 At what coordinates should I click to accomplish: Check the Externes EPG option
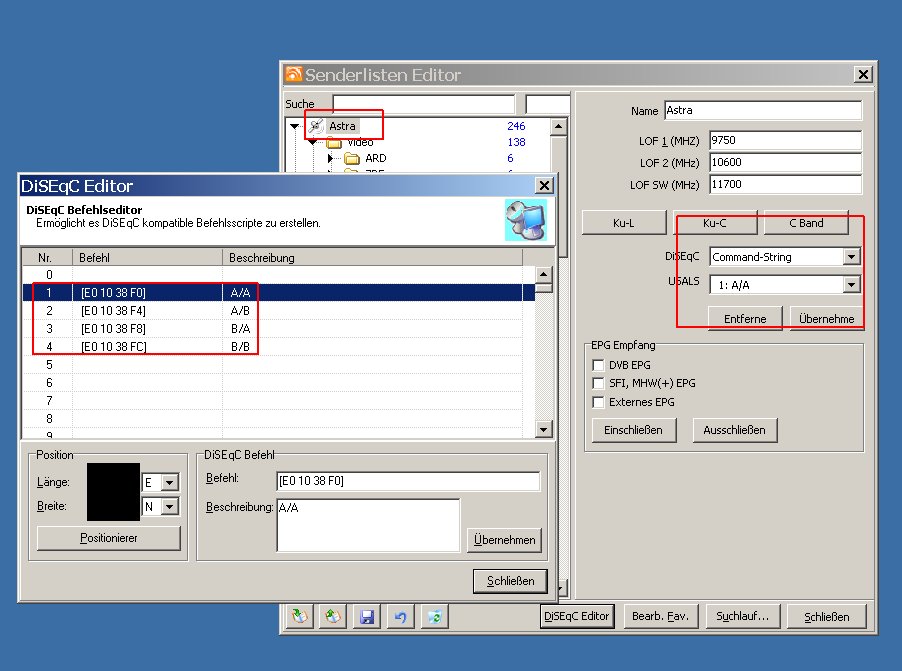pyautogui.click(x=599, y=402)
